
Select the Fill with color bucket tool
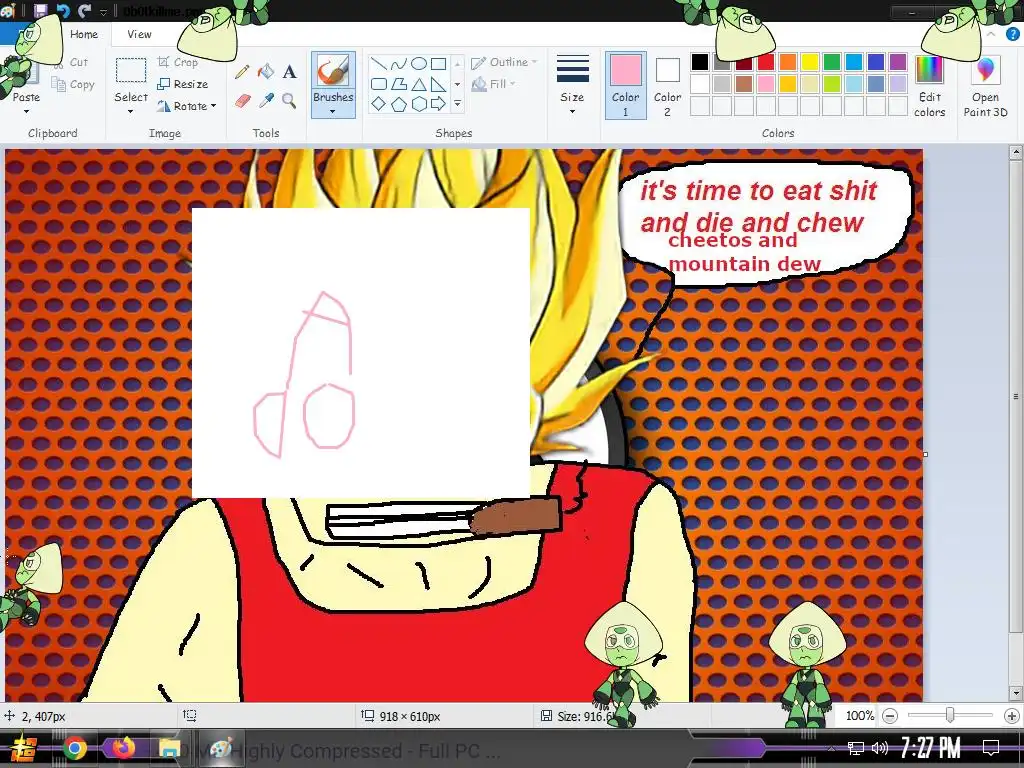266,71
